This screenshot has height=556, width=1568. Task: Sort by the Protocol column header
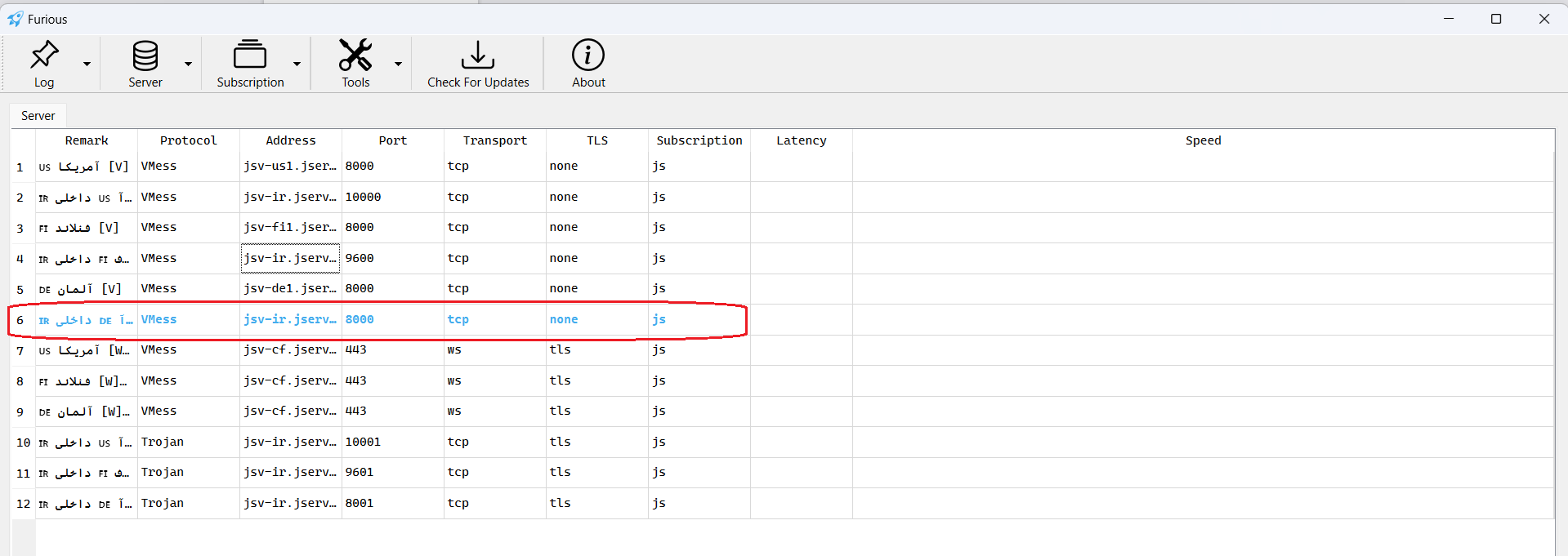point(189,140)
